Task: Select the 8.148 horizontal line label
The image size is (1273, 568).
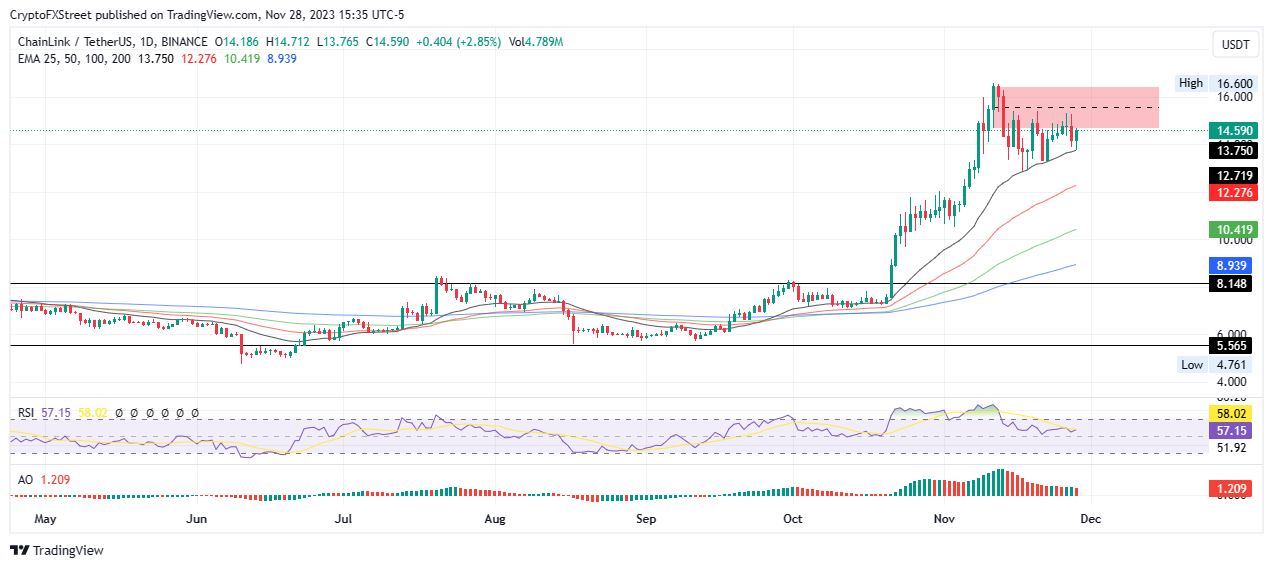Action: pyautogui.click(x=1231, y=284)
